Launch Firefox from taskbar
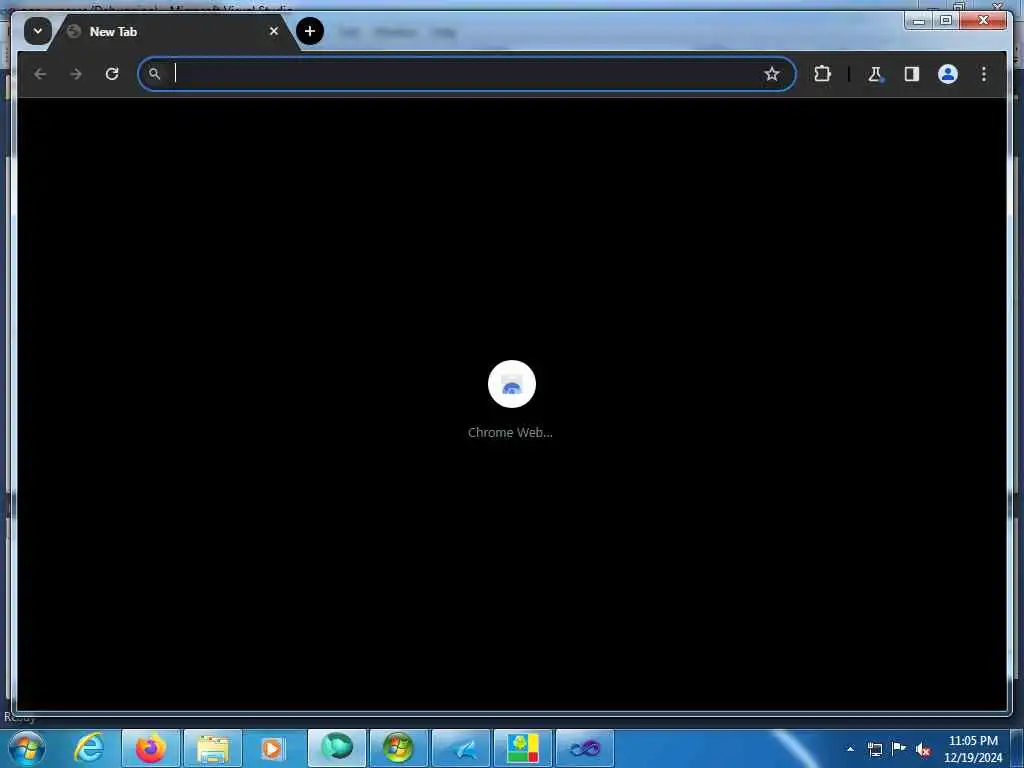1024x768 pixels. click(150, 748)
